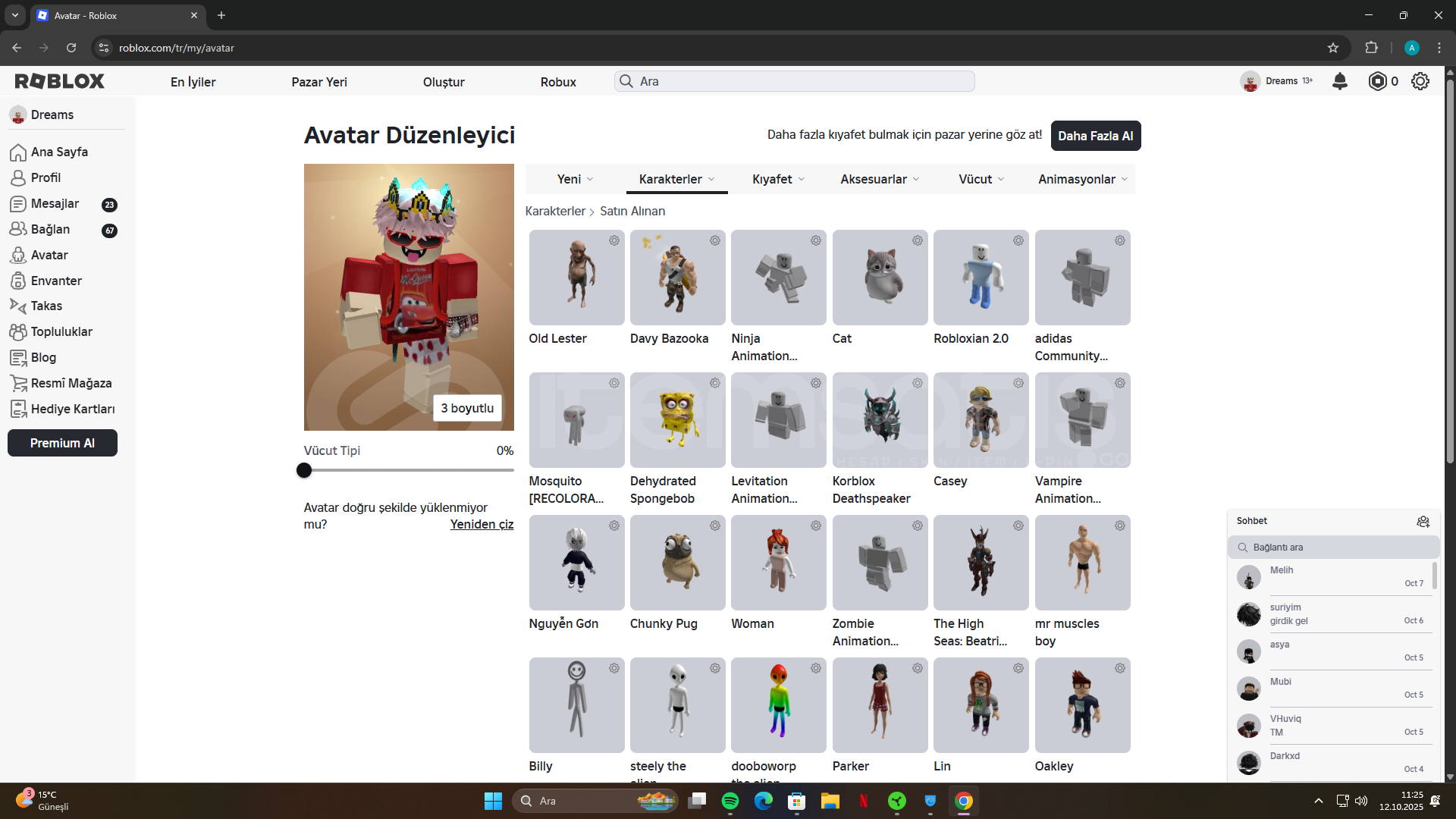Expand the Aksesuarlar dropdown
Image resolution: width=1456 pixels, height=819 pixels.
click(x=880, y=179)
